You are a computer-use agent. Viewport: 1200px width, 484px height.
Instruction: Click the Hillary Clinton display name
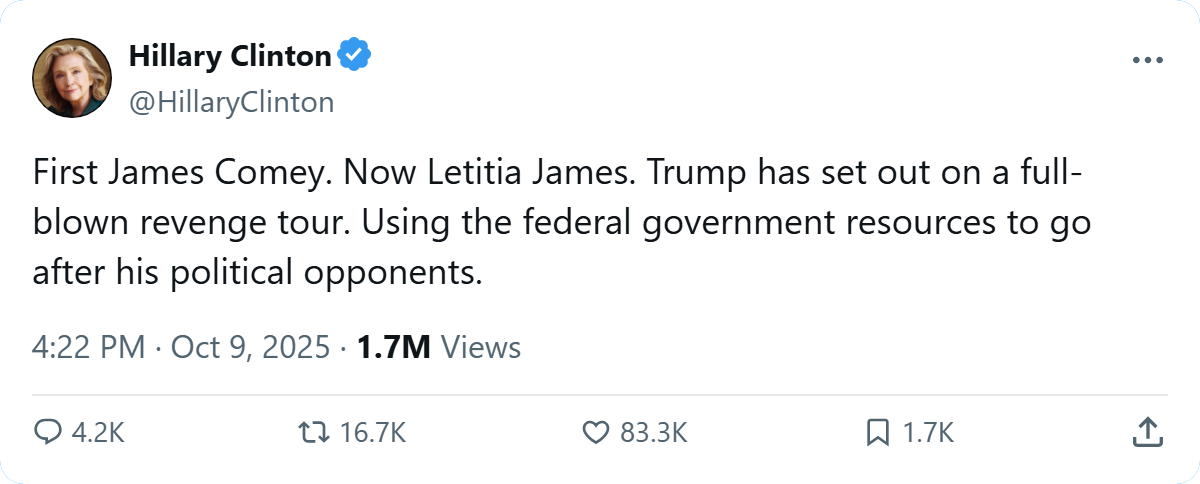pyautogui.click(x=230, y=57)
